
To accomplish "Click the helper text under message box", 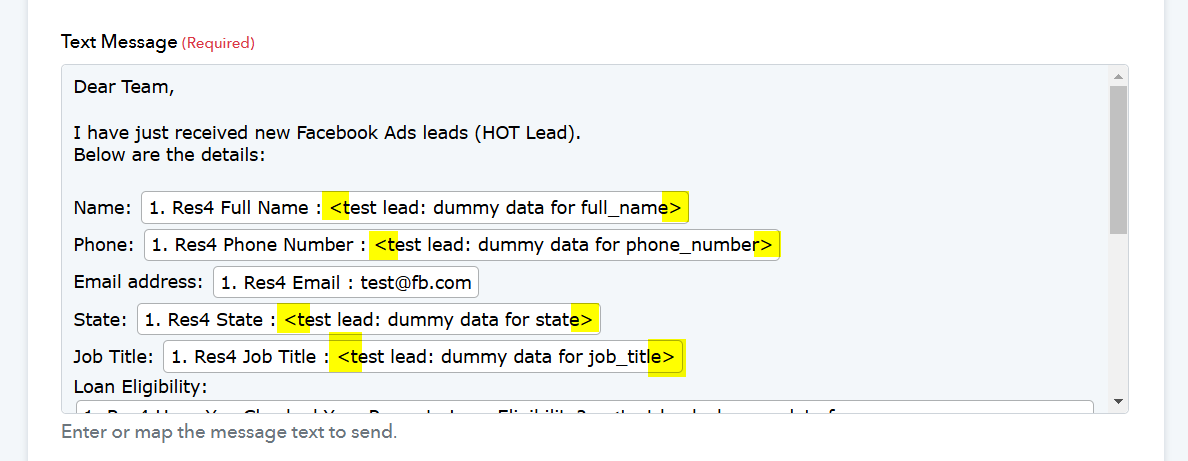I will 229,433.
